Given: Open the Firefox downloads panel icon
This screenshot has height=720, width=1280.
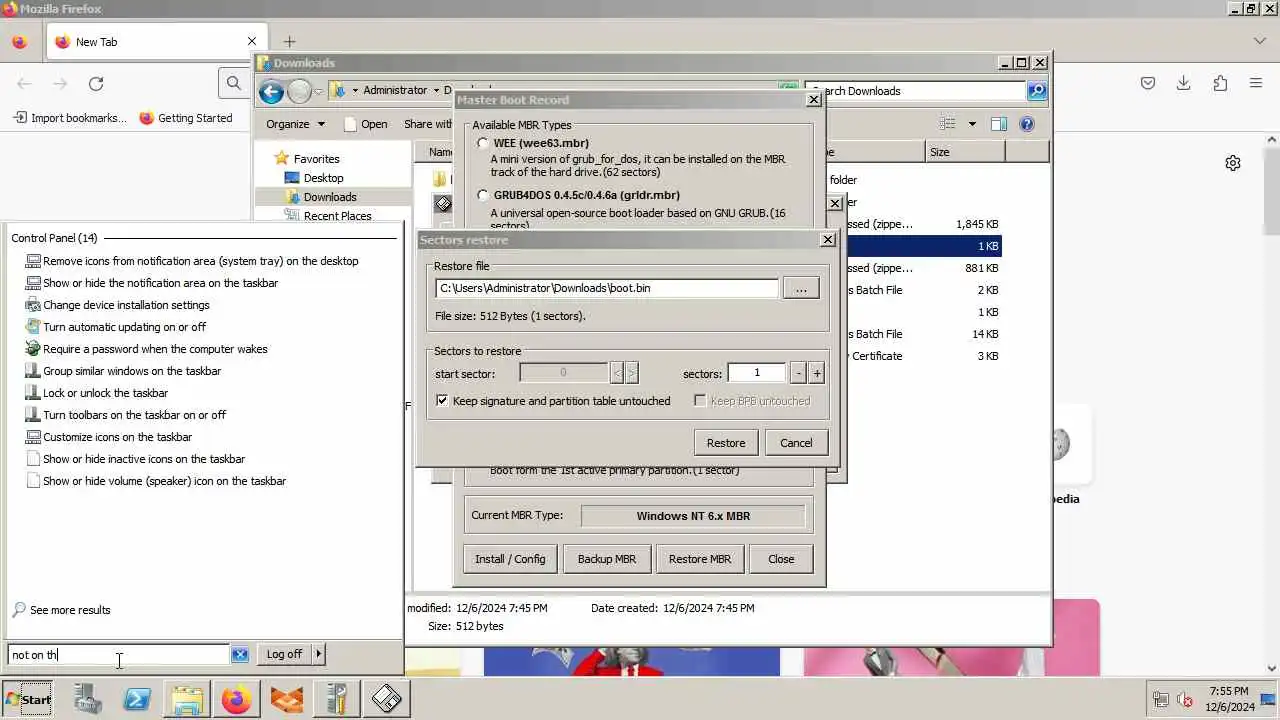Looking at the screenshot, I should tap(1183, 84).
